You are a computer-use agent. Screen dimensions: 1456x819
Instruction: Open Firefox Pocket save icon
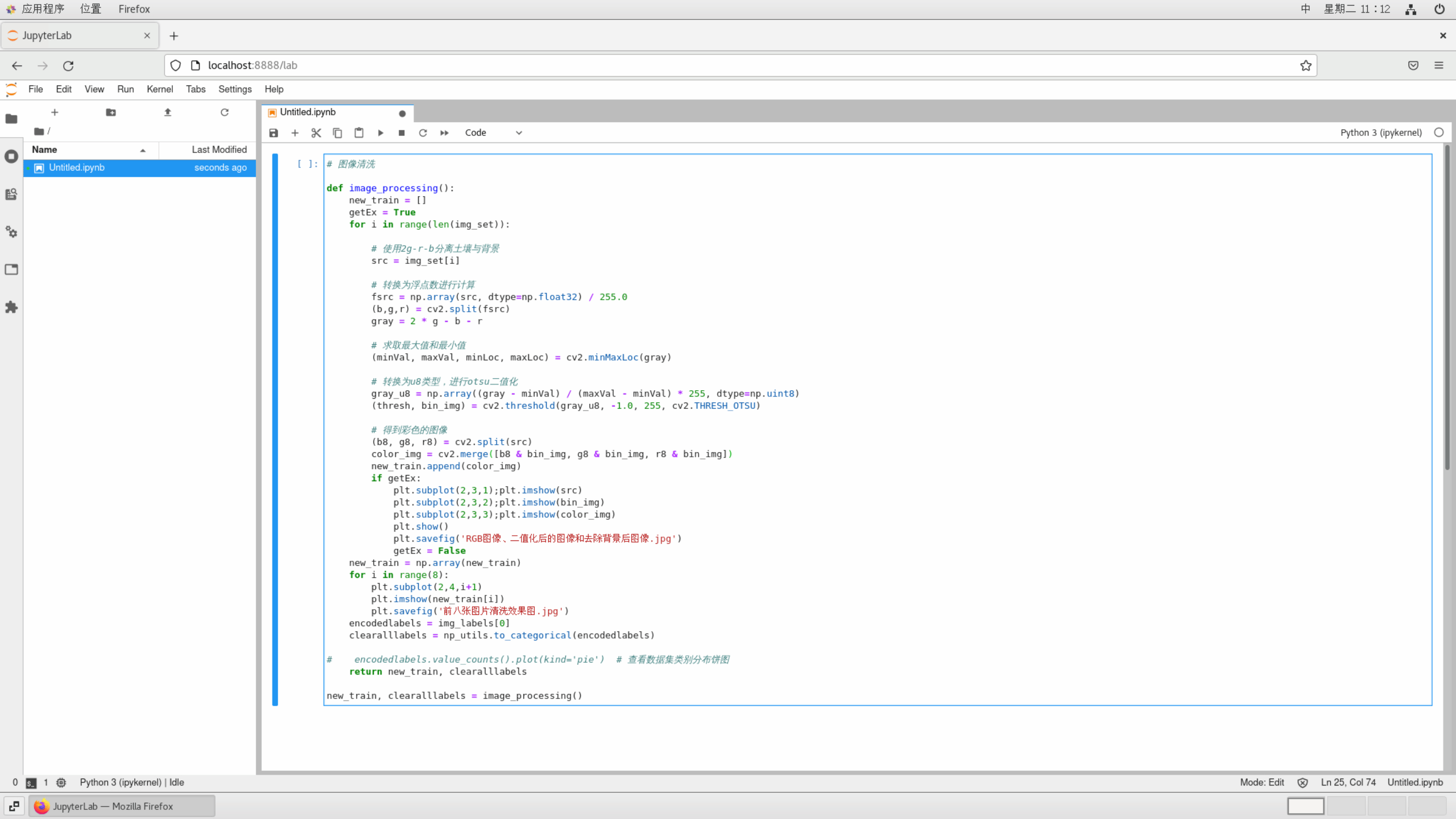[x=1413, y=65]
